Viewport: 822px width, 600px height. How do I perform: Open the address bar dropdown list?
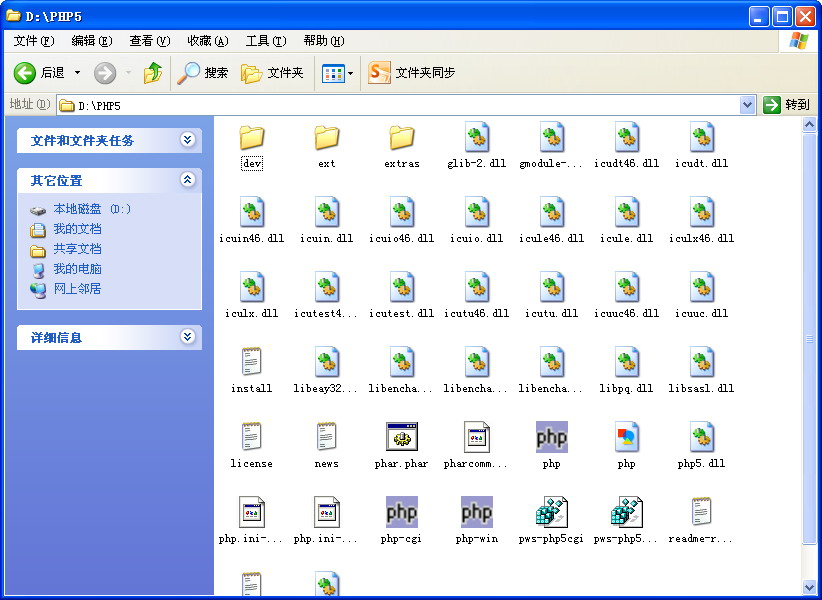click(x=748, y=105)
